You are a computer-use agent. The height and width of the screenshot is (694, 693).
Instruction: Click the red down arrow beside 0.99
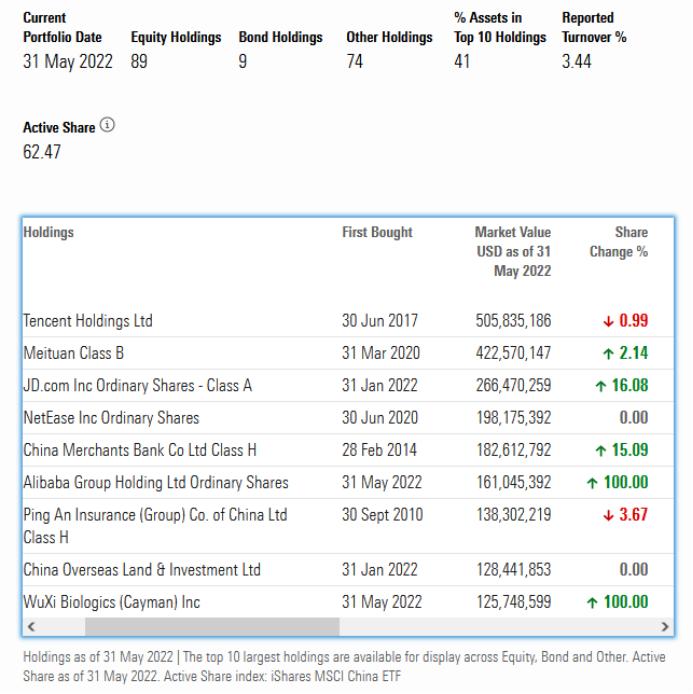click(608, 321)
